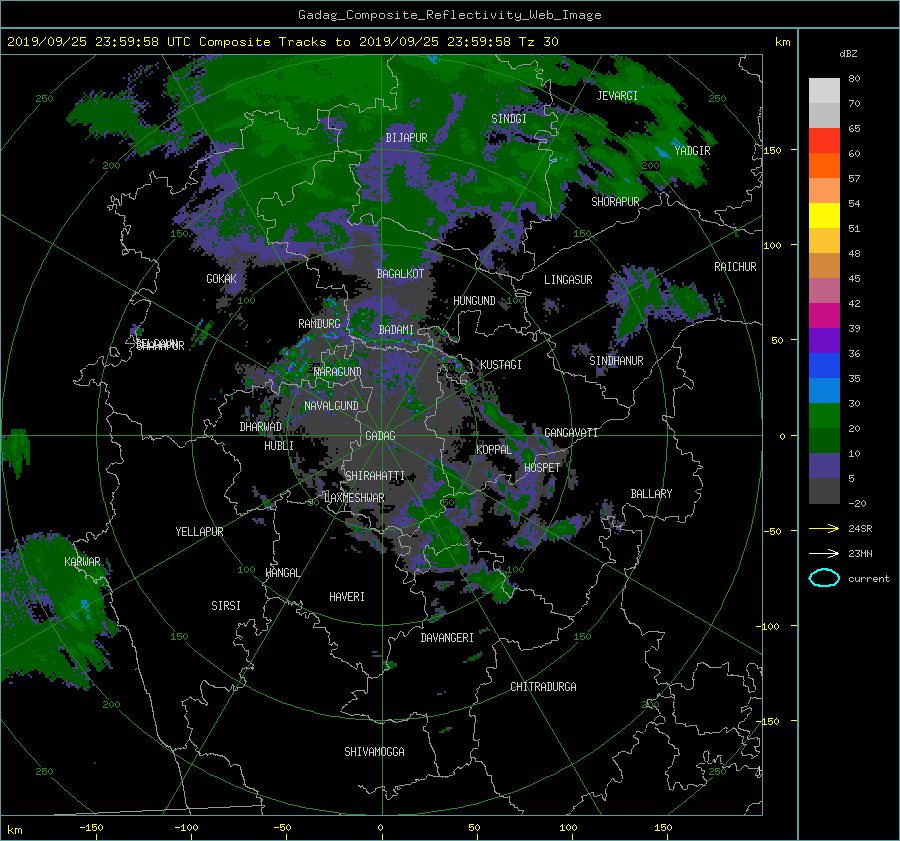This screenshot has height=841, width=900.
Task: Click the blue 35 dBZ legend swatch
Action: coord(824,366)
